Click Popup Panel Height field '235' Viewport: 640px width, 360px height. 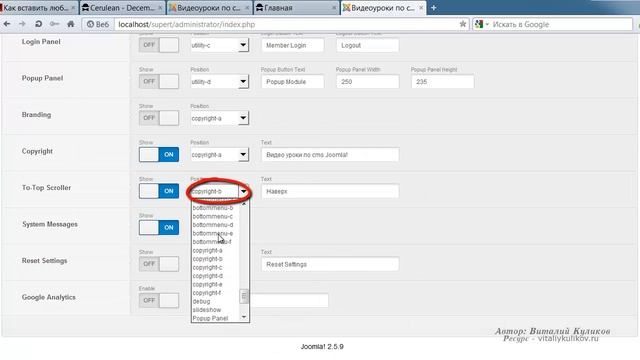(x=442, y=82)
